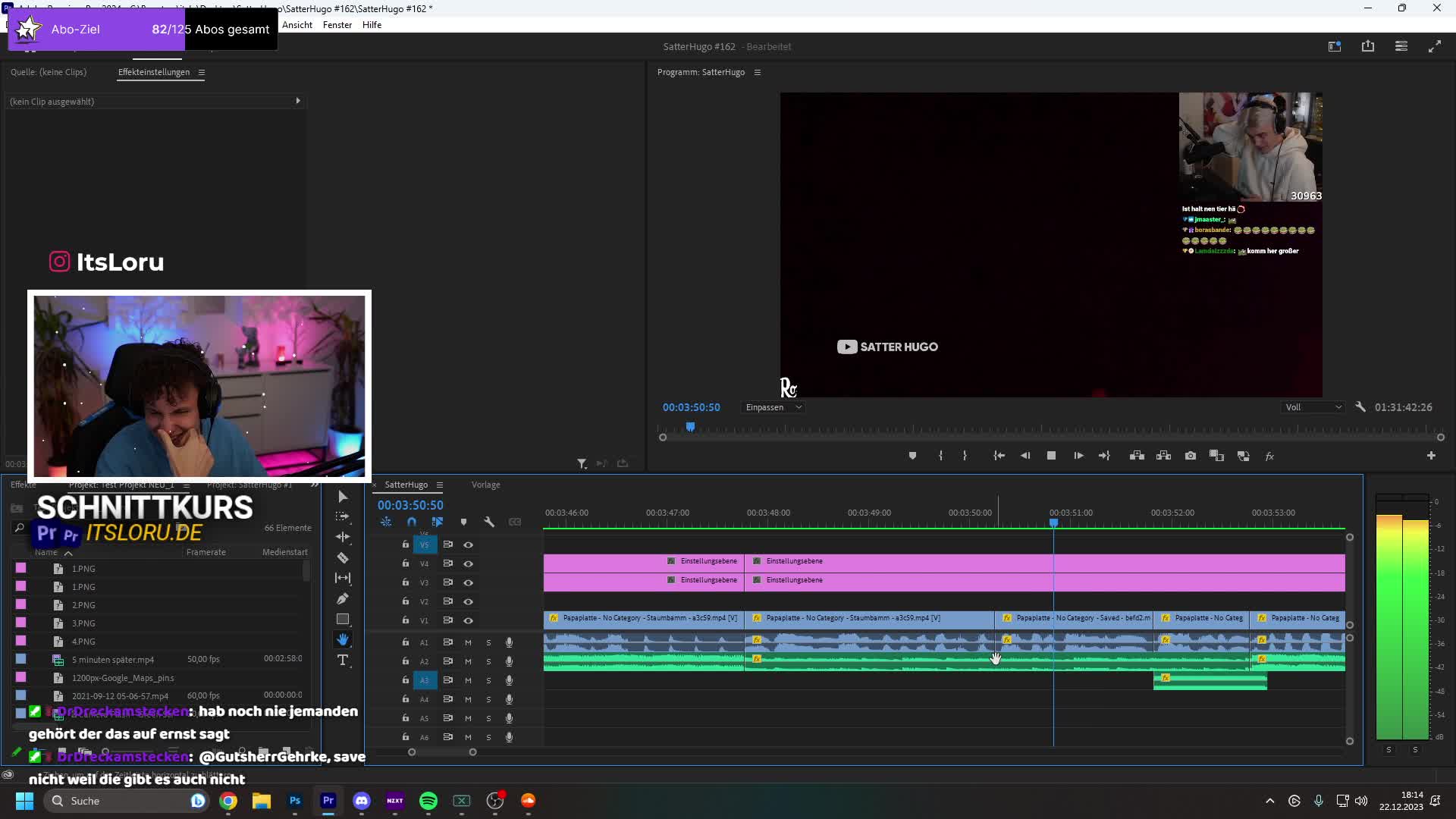The height and width of the screenshot is (819, 1456).
Task: Select the Selection tool arrow
Action: point(343,497)
